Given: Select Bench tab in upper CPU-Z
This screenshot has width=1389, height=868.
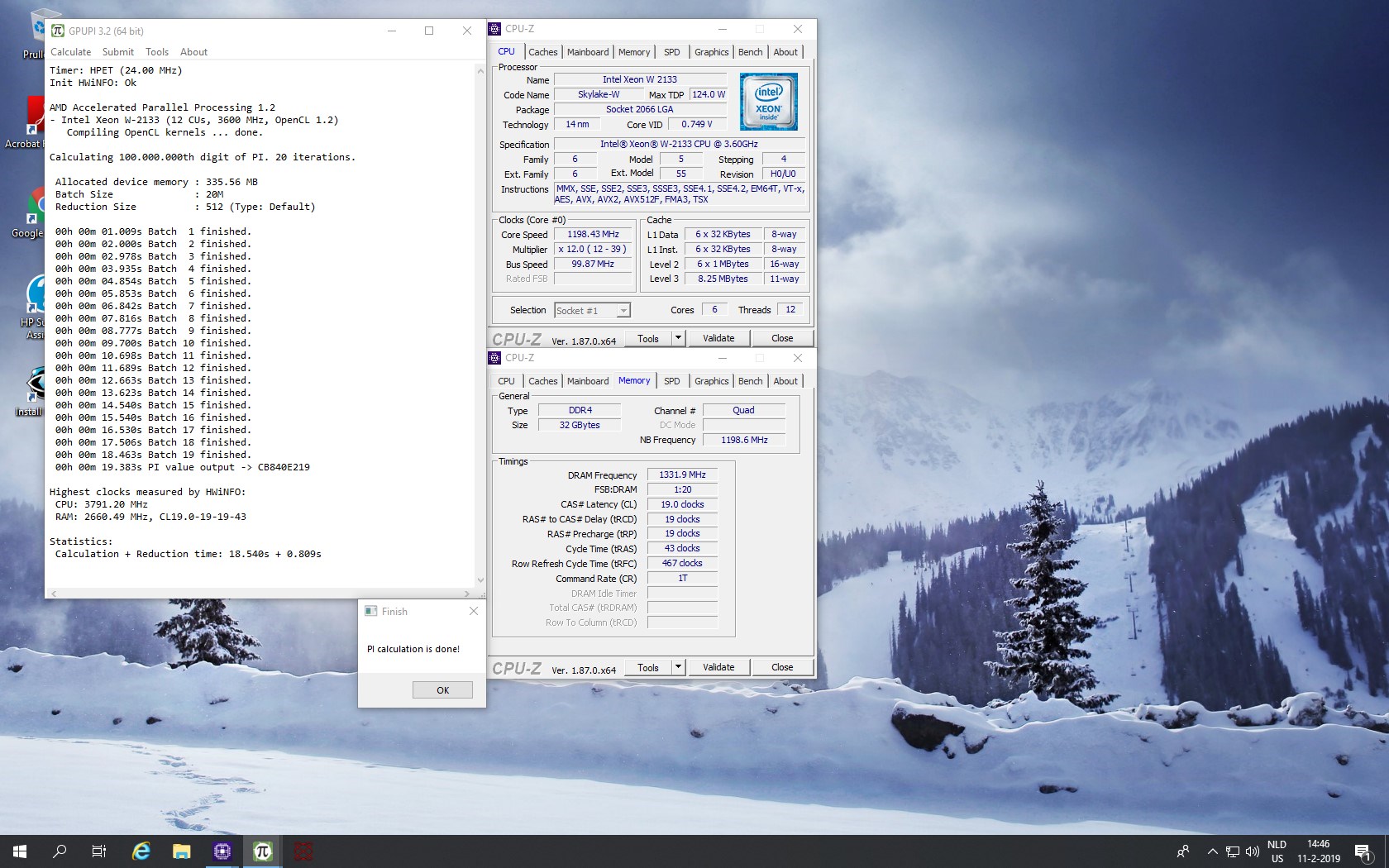Looking at the screenshot, I should point(751,52).
